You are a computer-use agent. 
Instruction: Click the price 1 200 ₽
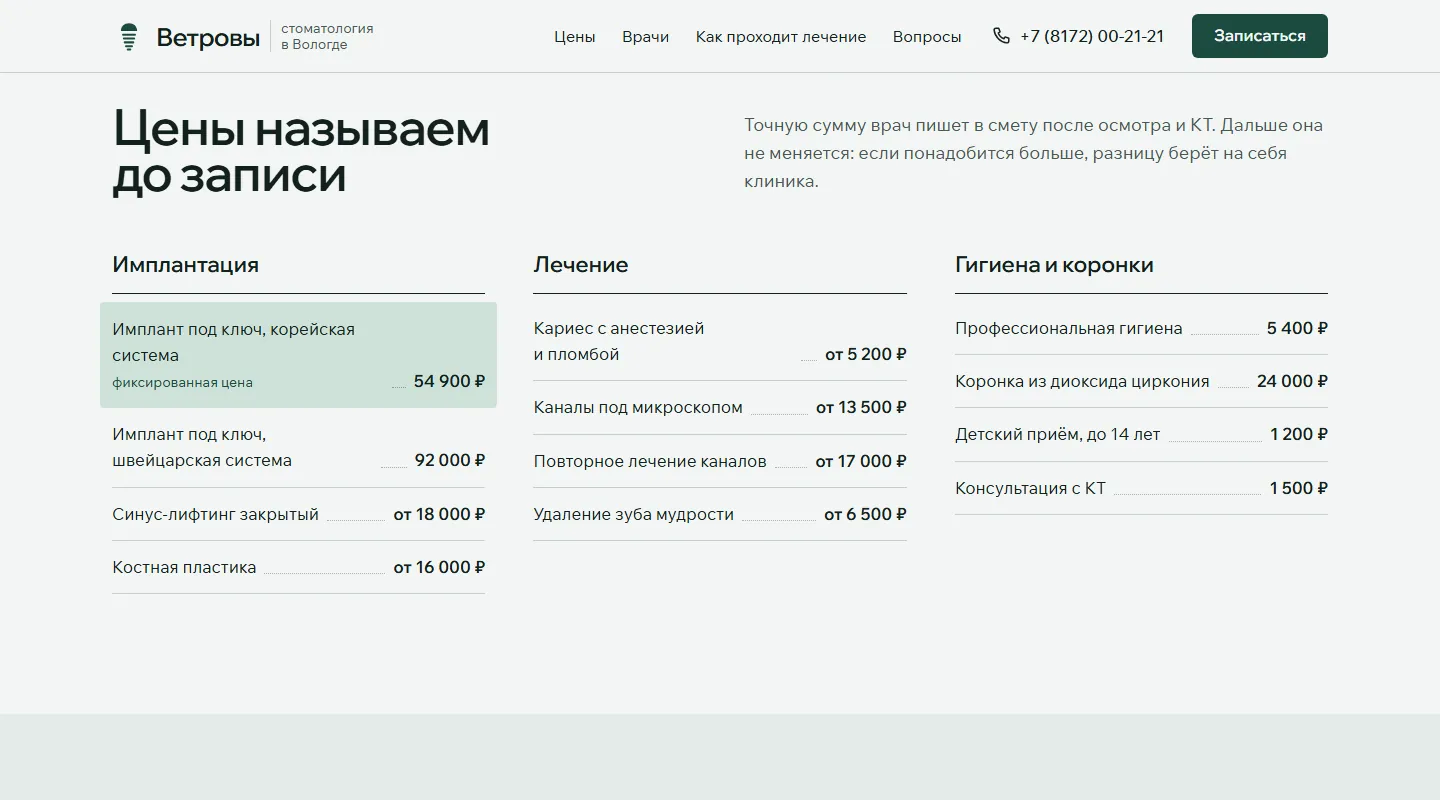(x=1299, y=434)
